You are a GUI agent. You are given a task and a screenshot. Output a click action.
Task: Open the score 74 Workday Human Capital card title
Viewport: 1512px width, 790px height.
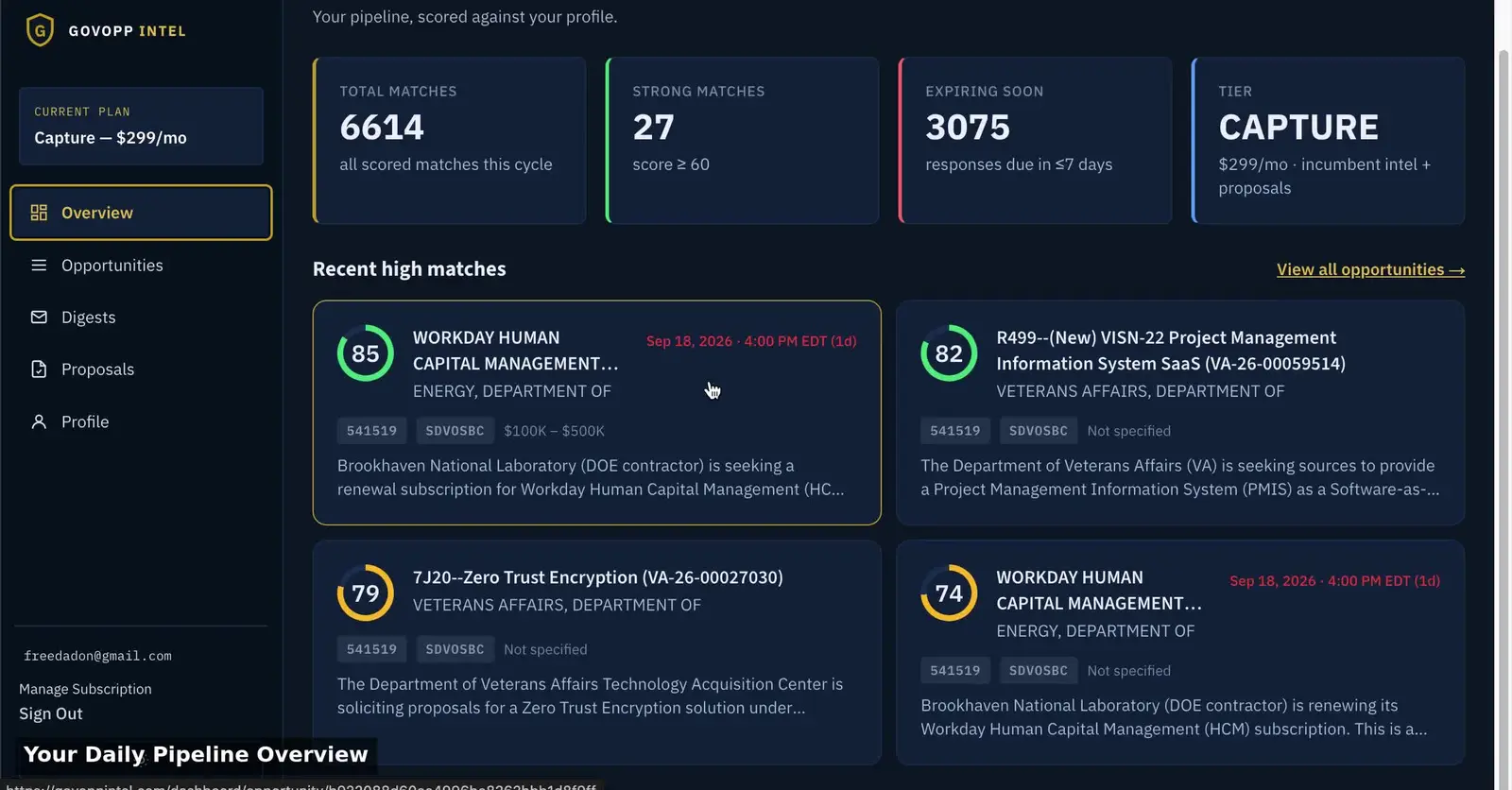(x=1099, y=591)
